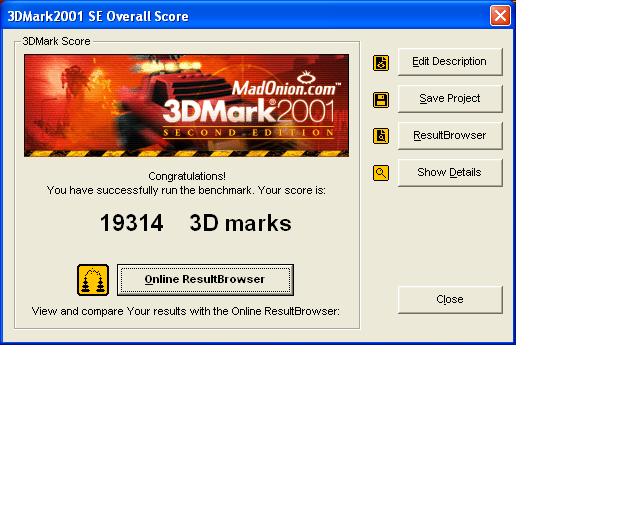The width and height of the screenshot is (640, 512).
Task: Open the ResultBrowser button on the right
Action: [450, 135]
